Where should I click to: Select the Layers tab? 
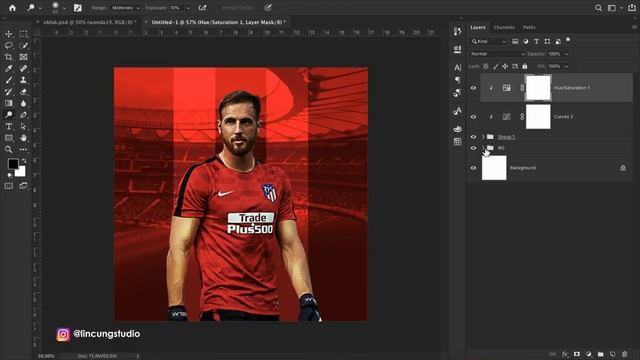[x=478, y=27]
